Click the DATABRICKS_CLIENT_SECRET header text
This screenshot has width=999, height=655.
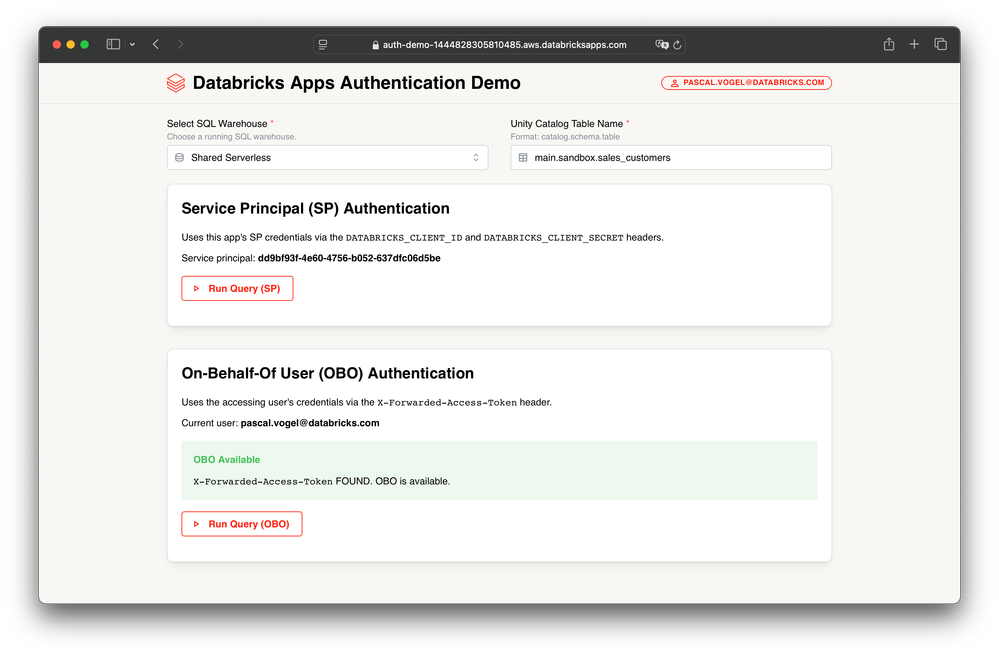pos(554,238)
